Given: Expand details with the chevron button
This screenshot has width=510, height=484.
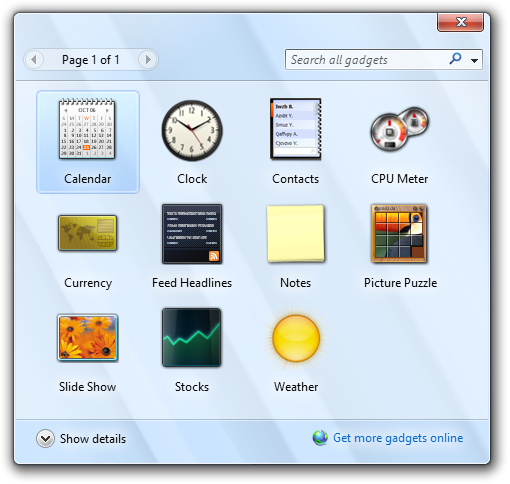Looking at the screenshot, I should pos(45,438).
